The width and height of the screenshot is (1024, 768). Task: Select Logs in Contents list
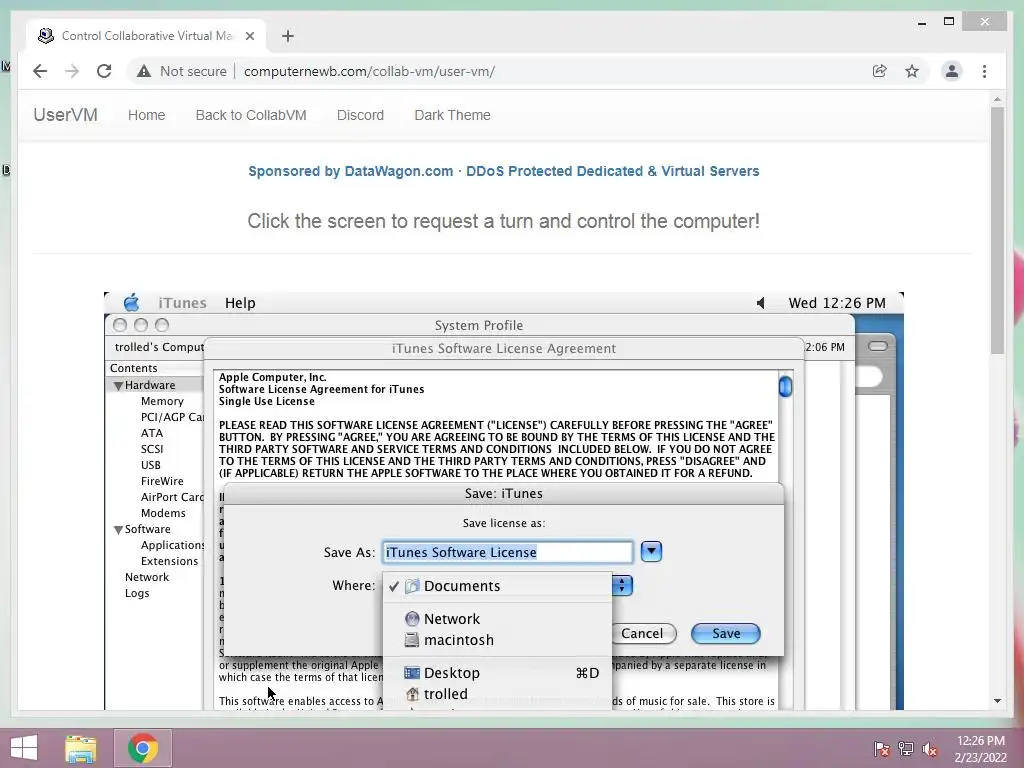137,593
